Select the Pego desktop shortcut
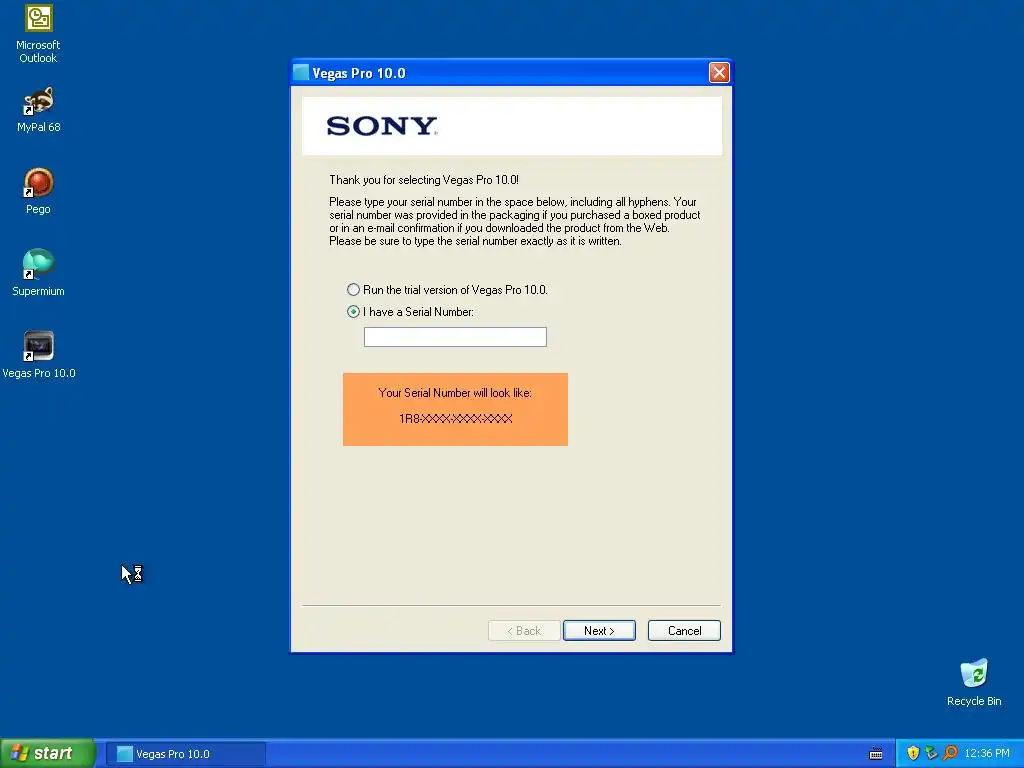 [38, 191]
